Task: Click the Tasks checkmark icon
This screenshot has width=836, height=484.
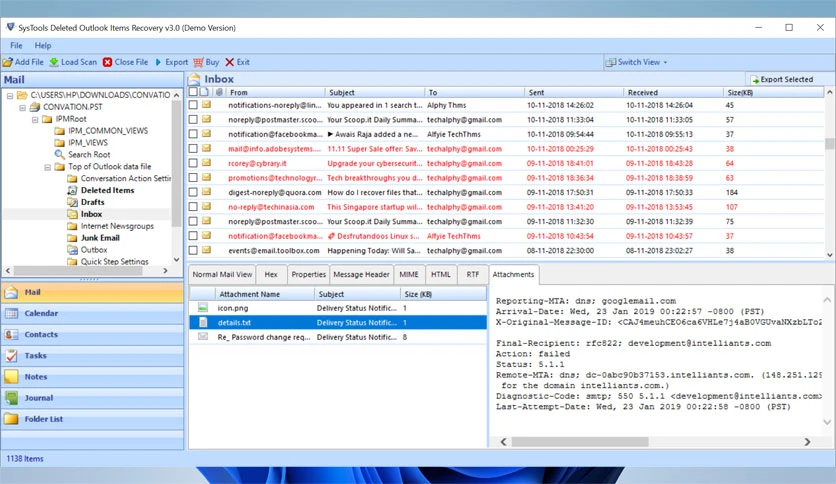Action: (11, 356)
